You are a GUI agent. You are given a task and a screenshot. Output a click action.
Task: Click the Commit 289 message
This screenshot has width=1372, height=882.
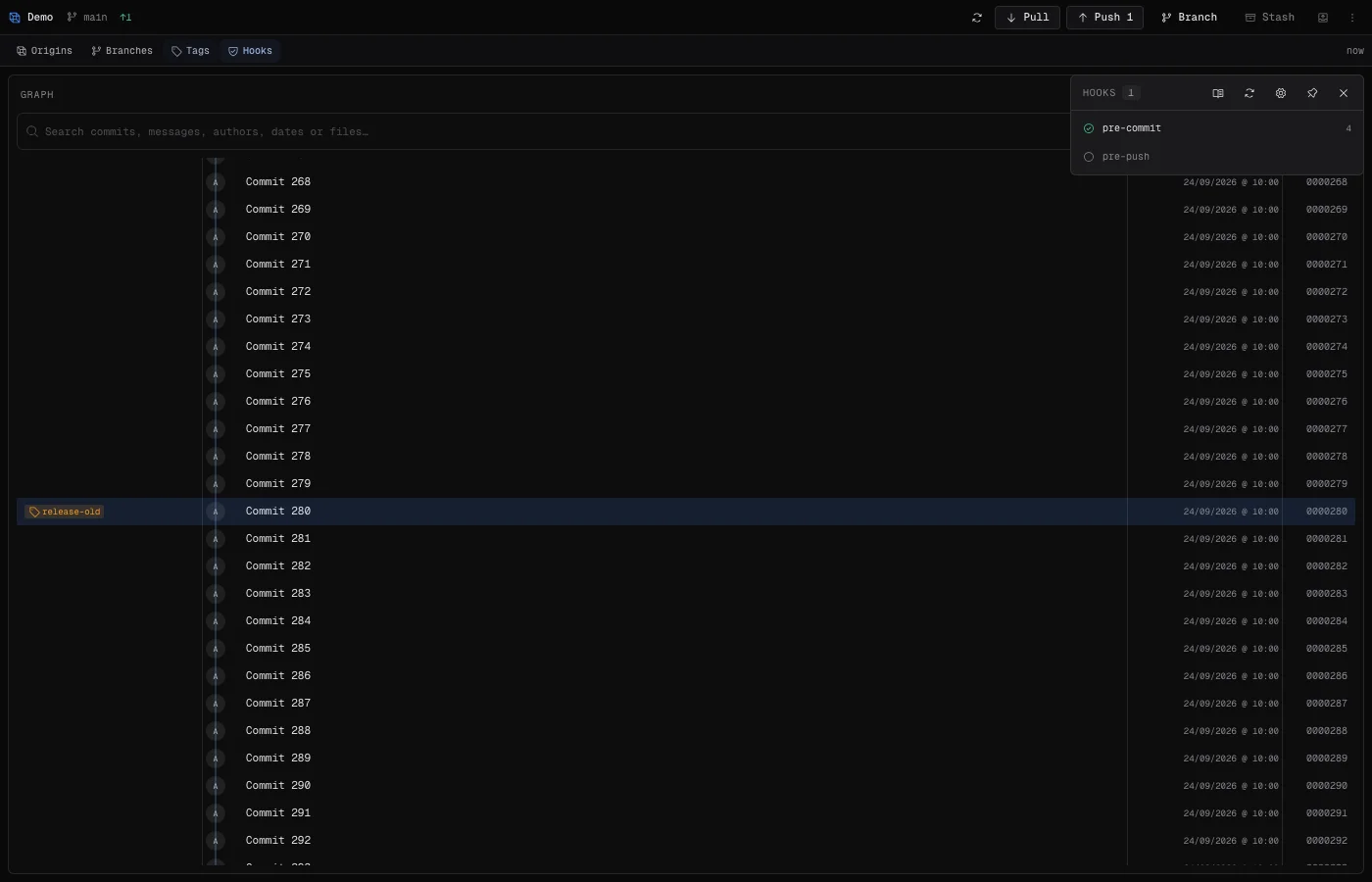278,759
